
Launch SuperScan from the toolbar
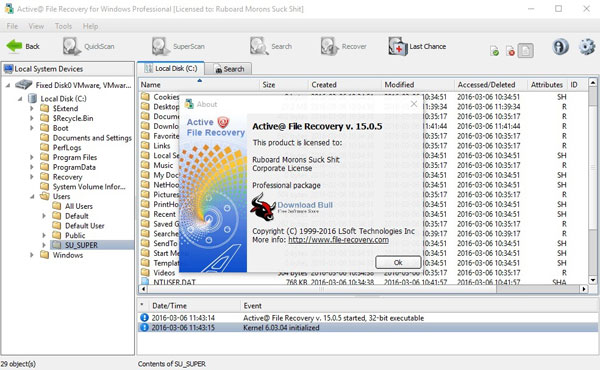[x=178, y=46]
